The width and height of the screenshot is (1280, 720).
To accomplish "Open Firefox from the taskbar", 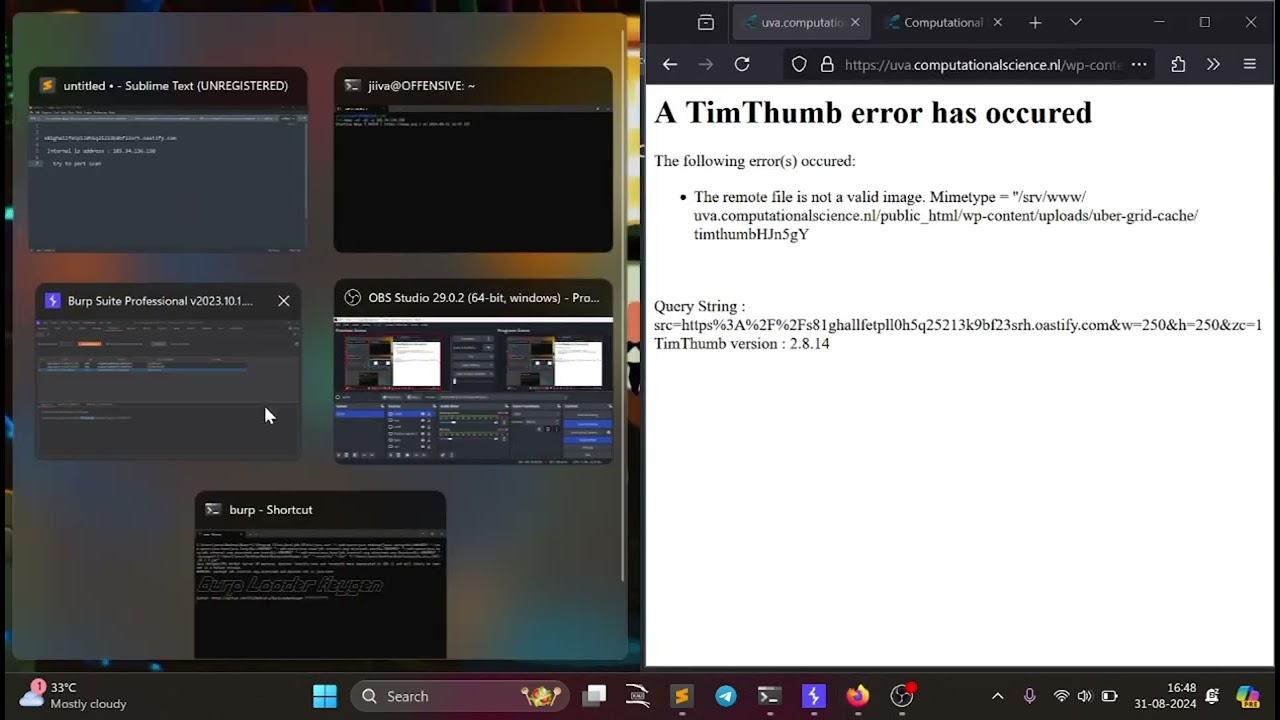I will click(x=857, y=696).
